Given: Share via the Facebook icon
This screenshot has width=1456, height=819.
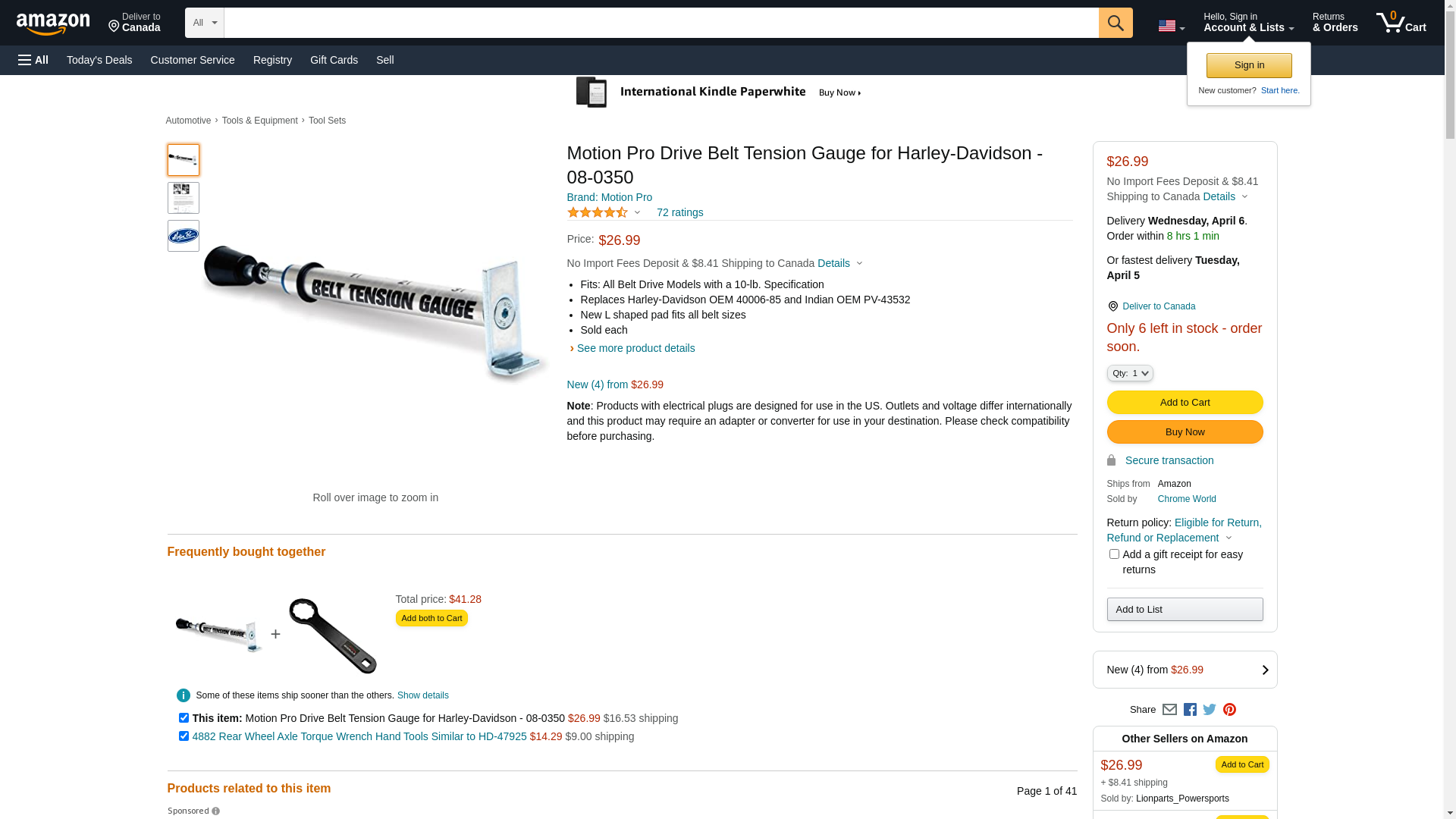Looking at the screenshot, I should (x=1190, y=710).
